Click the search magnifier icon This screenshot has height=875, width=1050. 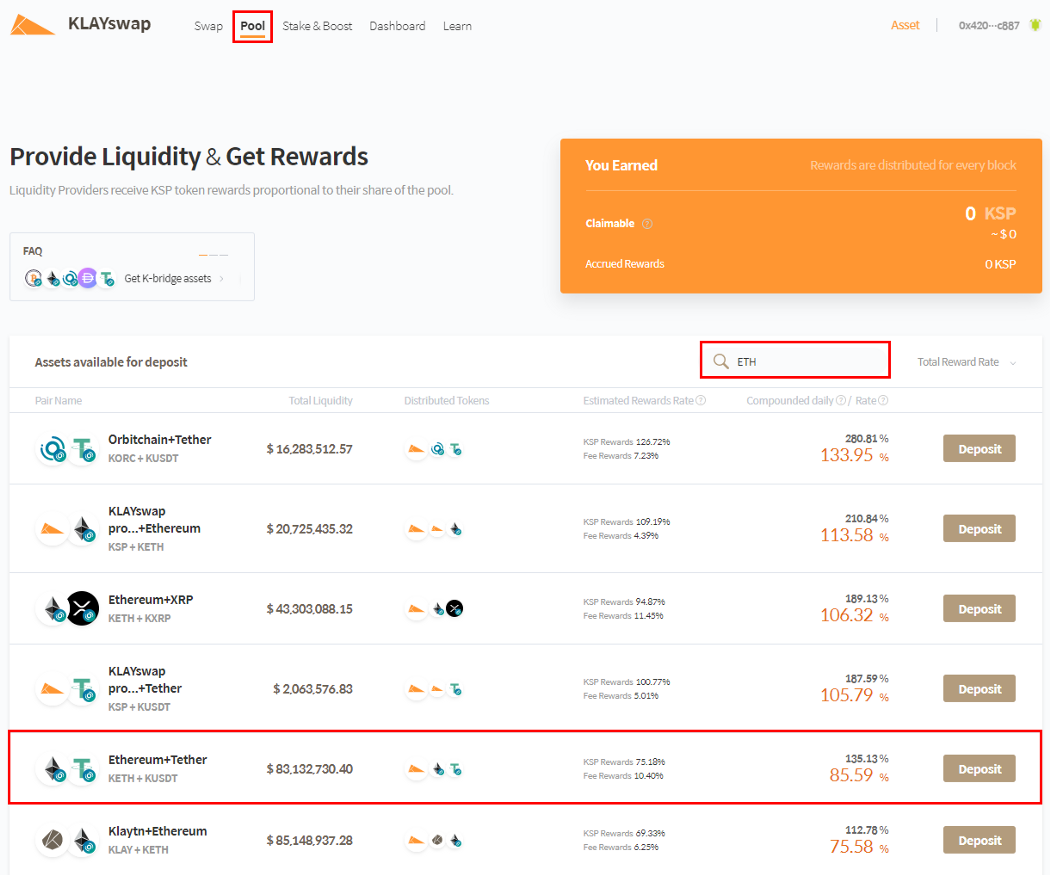[x=721, y=362]
